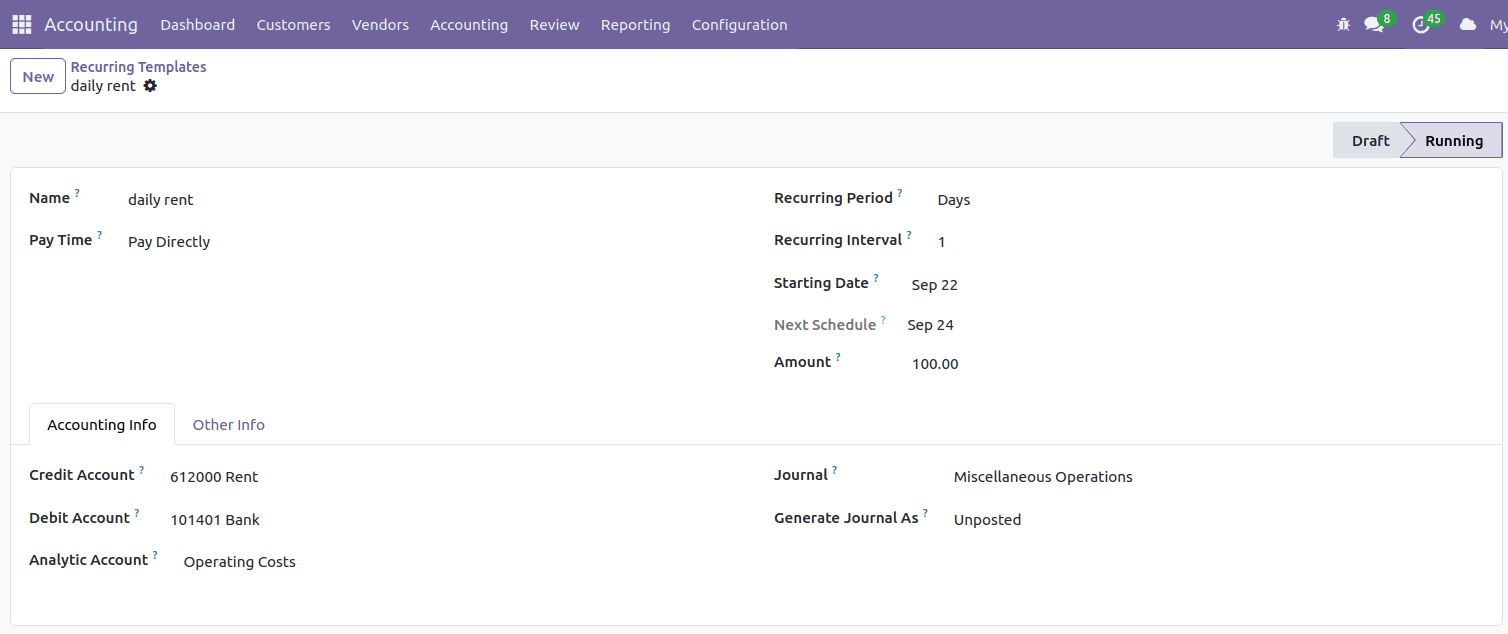Show help tooltip for Journal
This screenshot has height=634, width=1508.
coord(834,470)
